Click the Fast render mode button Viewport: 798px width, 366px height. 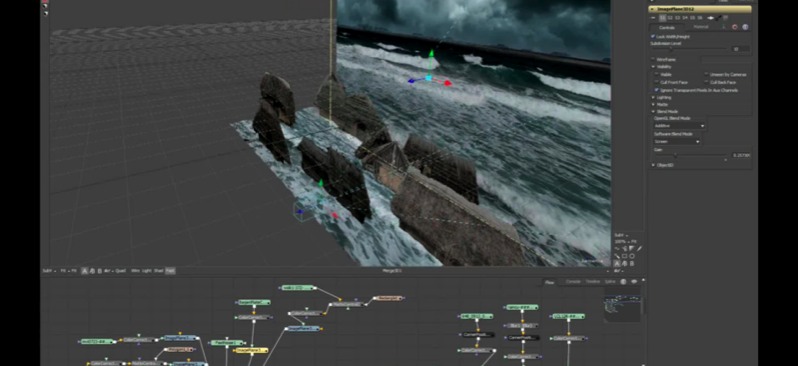coord(170,271)
